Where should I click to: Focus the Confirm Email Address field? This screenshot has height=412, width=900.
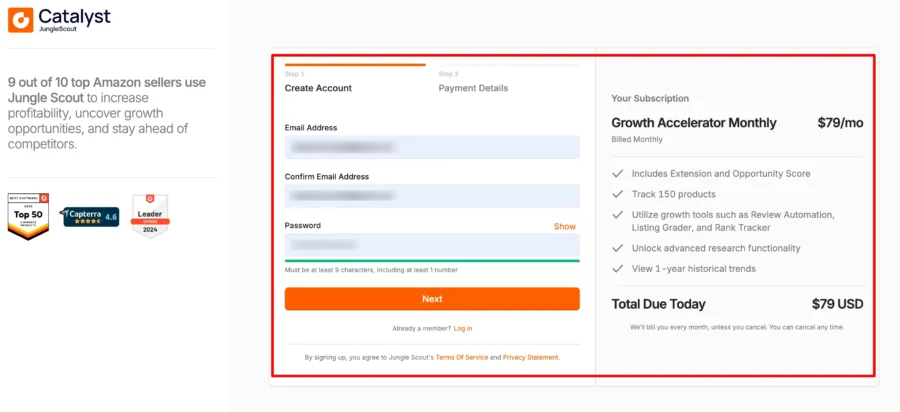(x=432, y=196)
